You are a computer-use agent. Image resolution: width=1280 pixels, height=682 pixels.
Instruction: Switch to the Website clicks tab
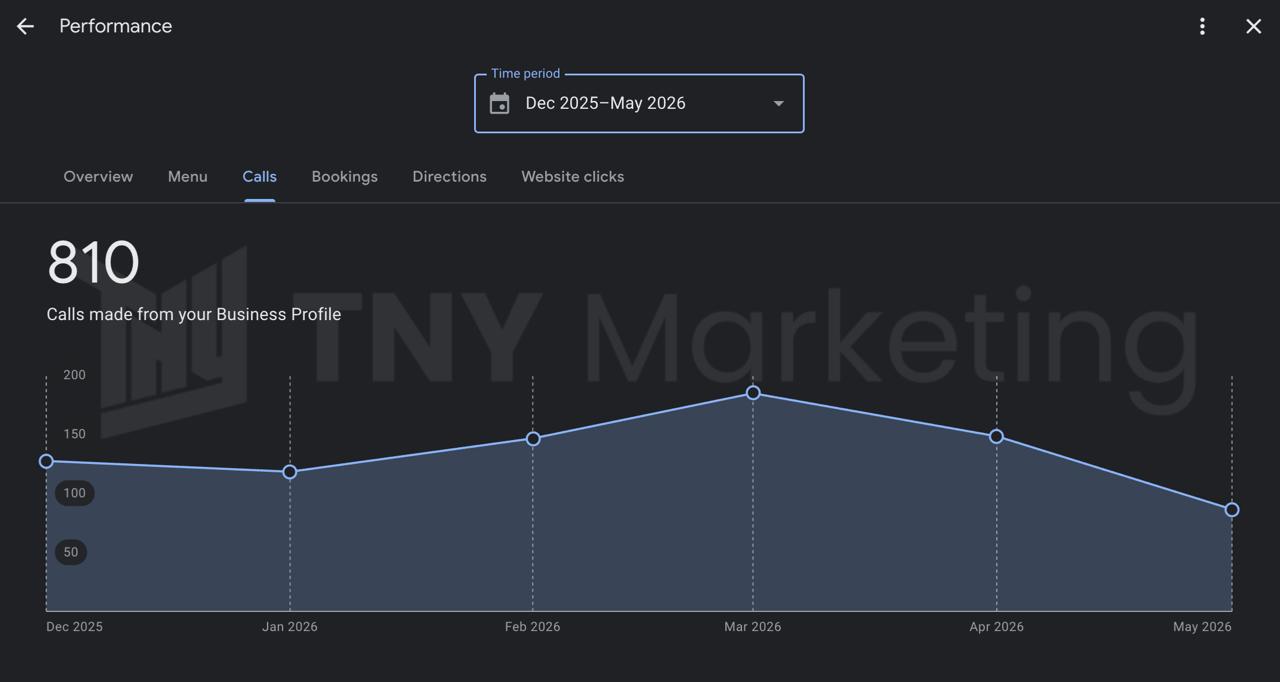point(572,176)
